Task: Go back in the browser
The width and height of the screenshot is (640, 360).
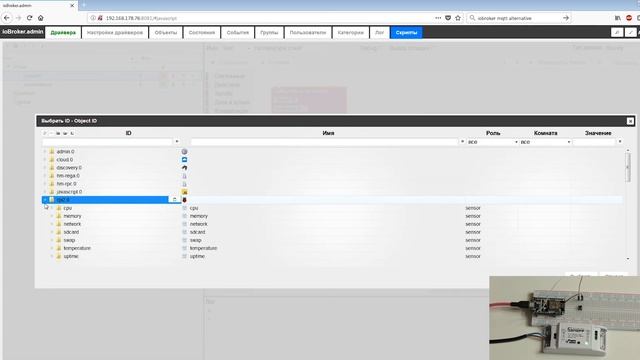Action: pos(7,18)
